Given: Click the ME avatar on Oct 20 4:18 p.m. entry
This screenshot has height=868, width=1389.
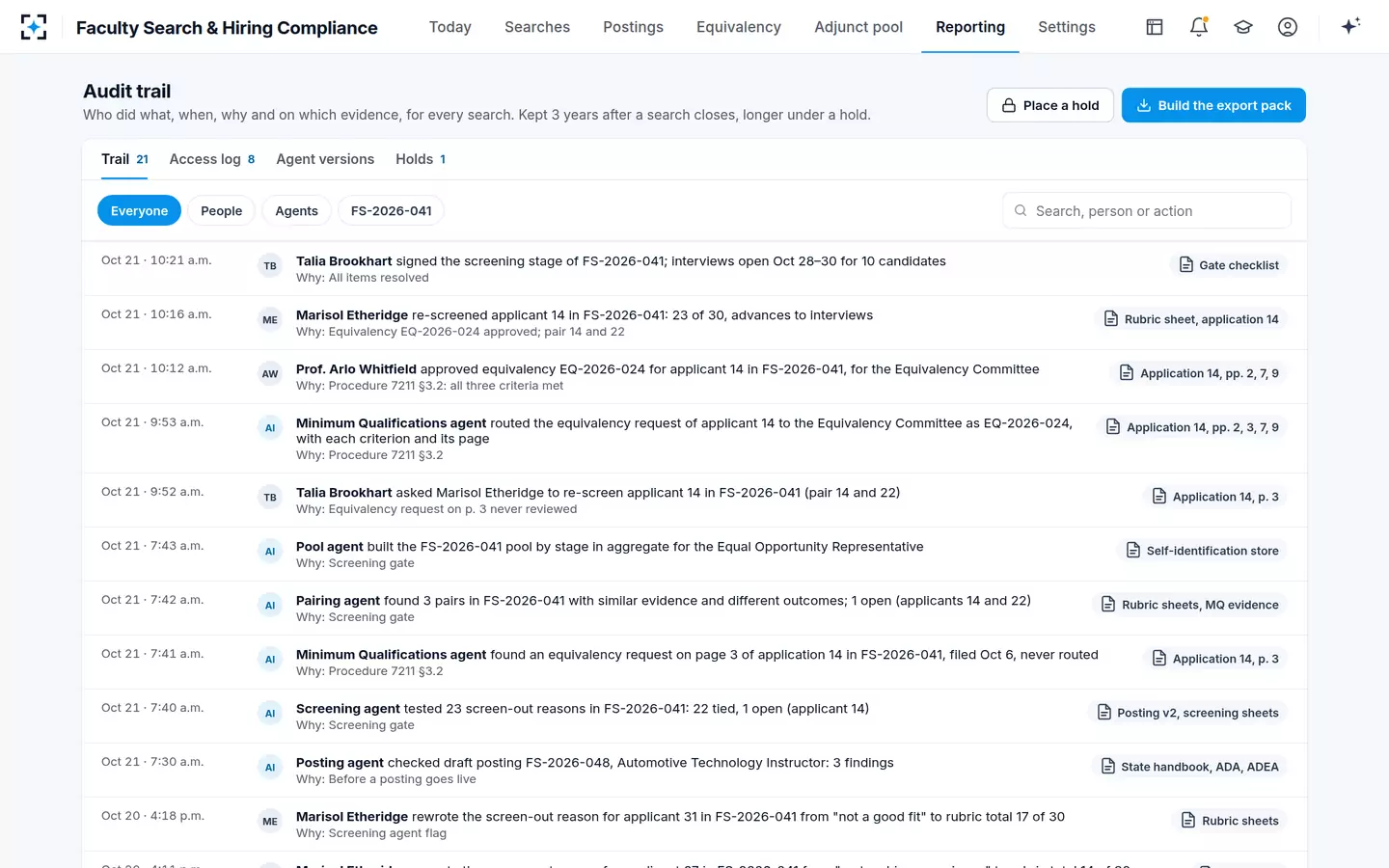Looking at the screenshot, I should [x=270, y=822].
